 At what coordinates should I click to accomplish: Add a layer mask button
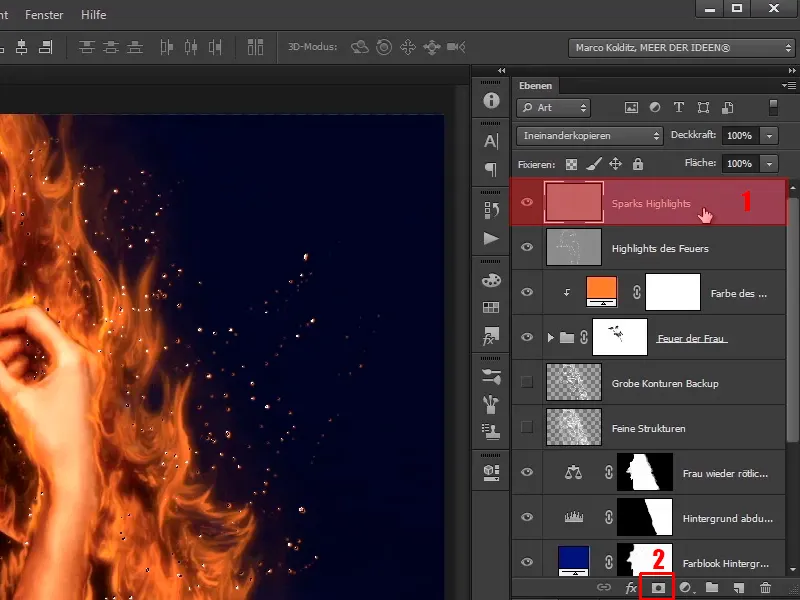pyautogui.click(x=658, y=588)
